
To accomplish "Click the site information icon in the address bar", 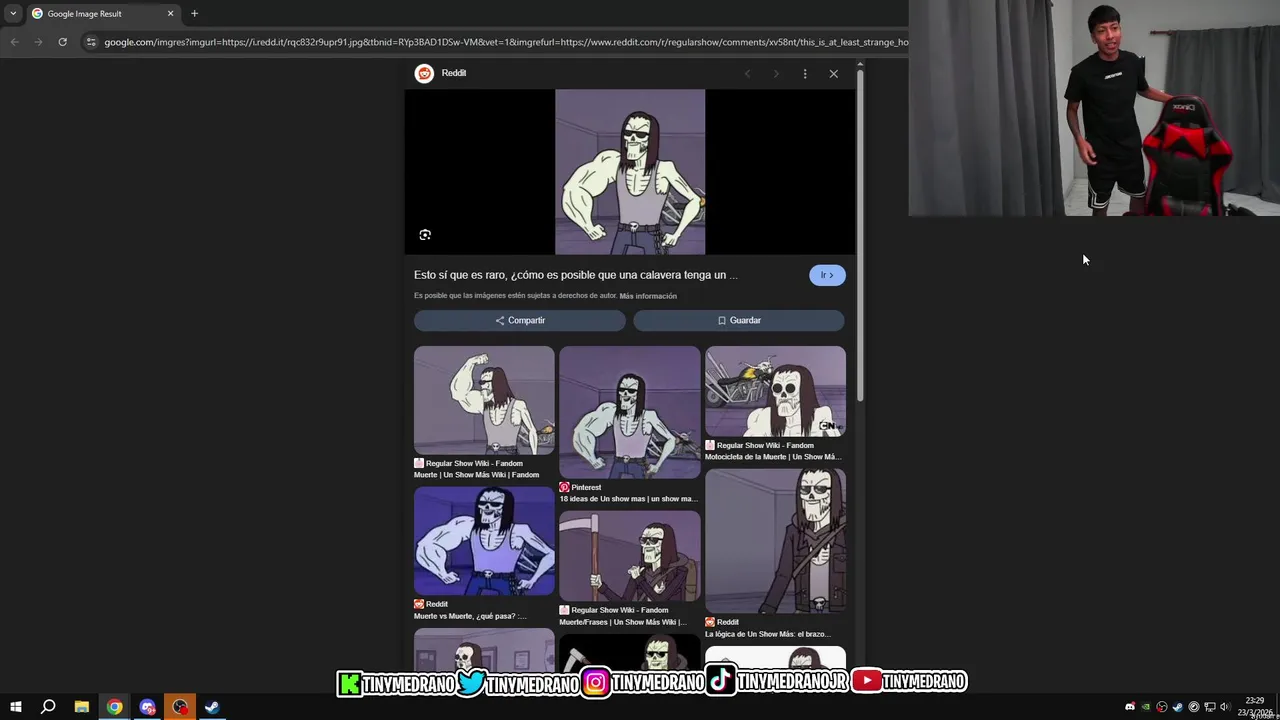I will pyautogui.click(x=91, y=42).
